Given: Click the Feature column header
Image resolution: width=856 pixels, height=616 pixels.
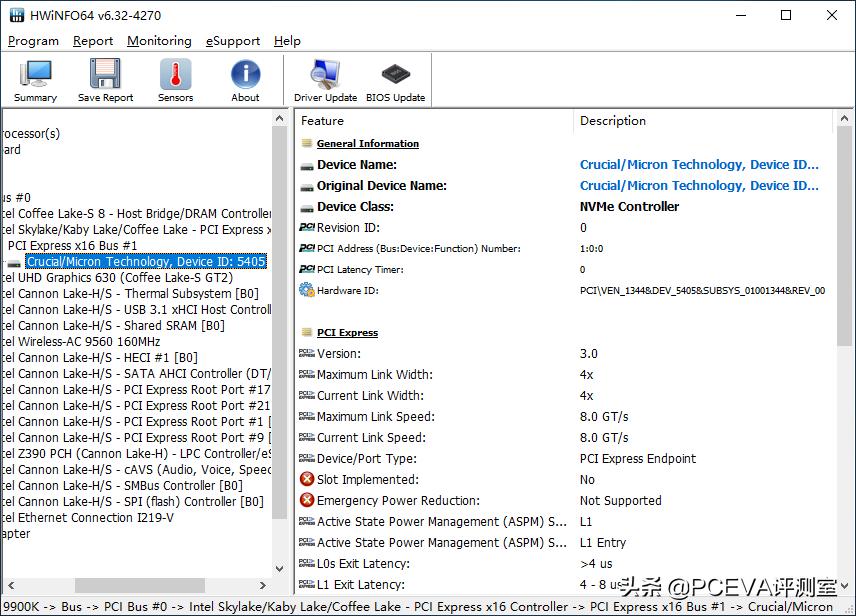Looking at the screenshot, I should point(323,121).
